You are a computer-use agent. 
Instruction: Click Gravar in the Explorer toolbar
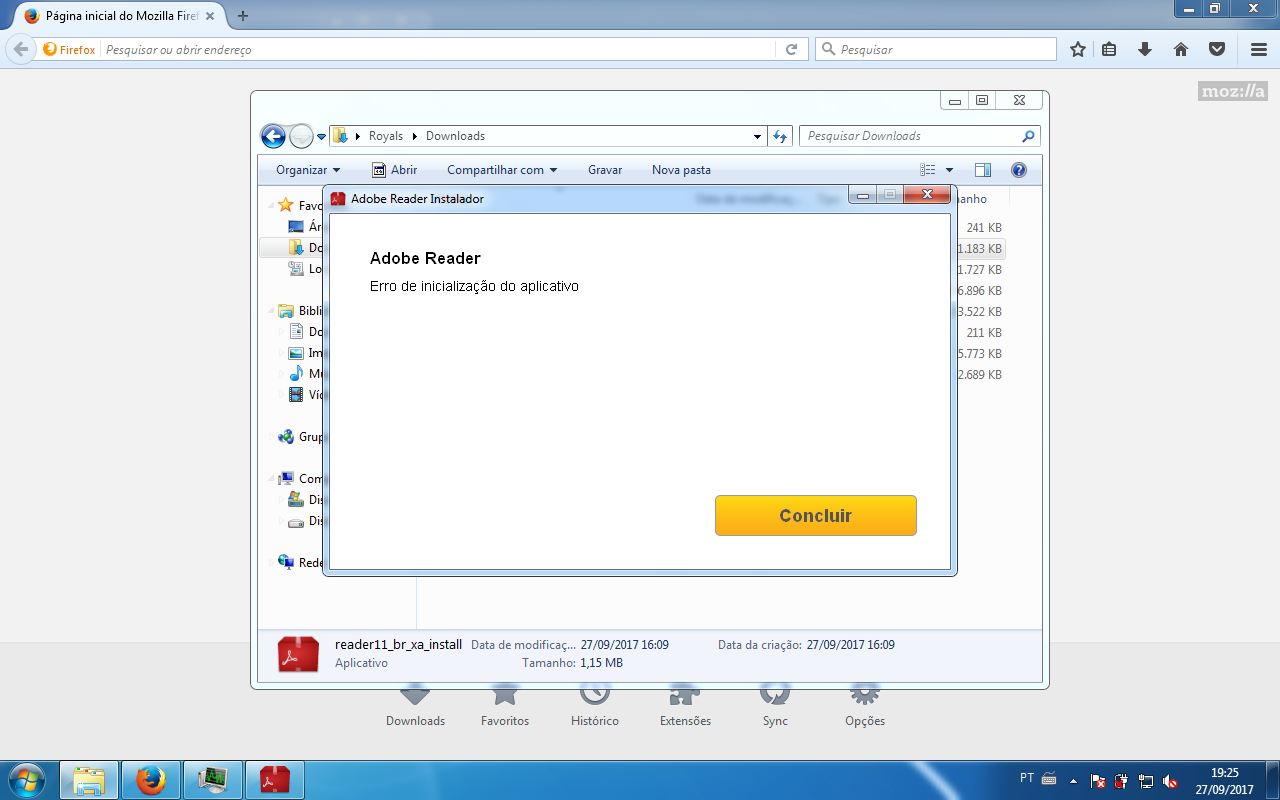[605, 170]
